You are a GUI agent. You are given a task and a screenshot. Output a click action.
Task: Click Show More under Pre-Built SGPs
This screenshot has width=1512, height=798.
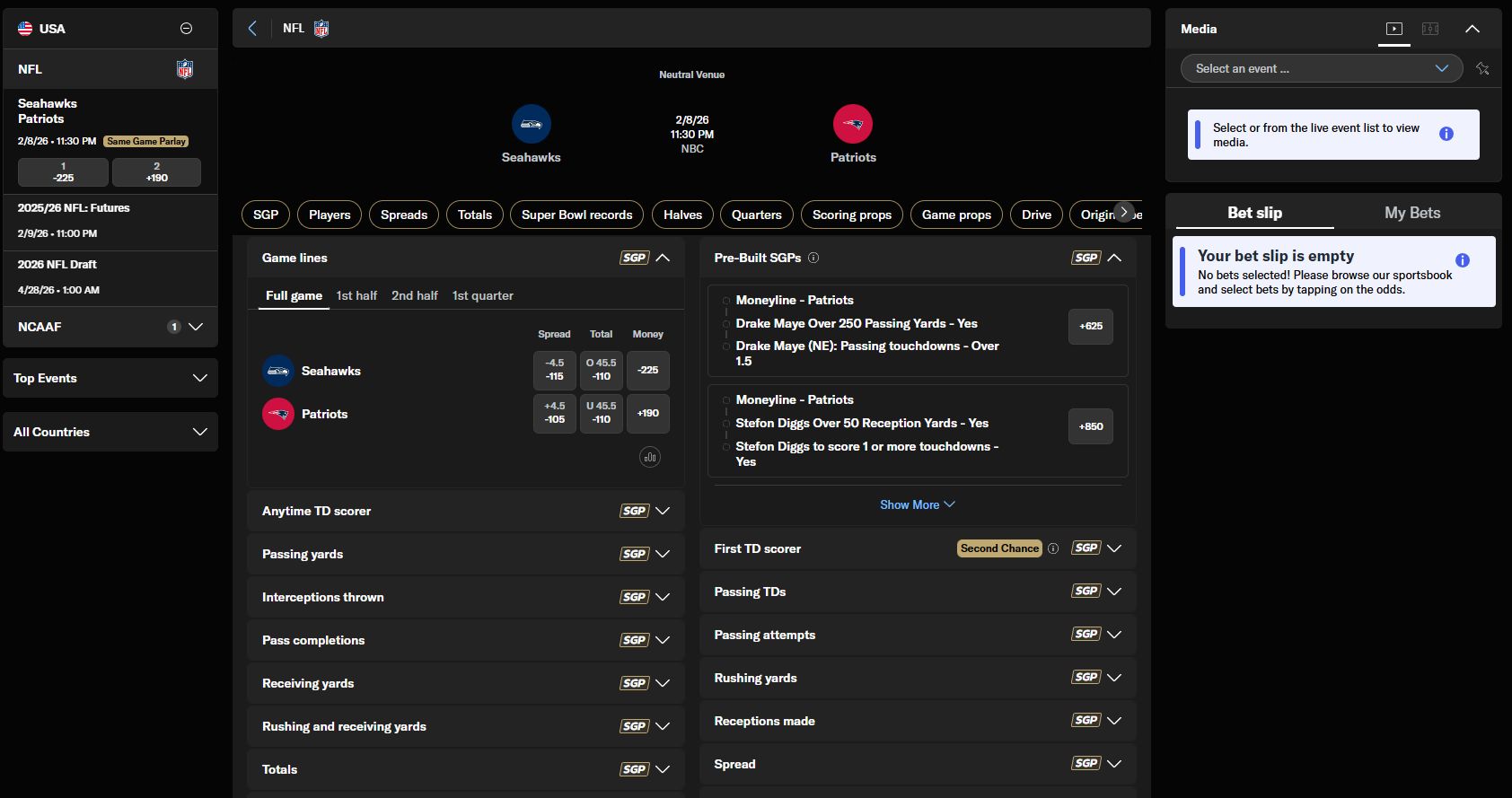coord(918,504)
